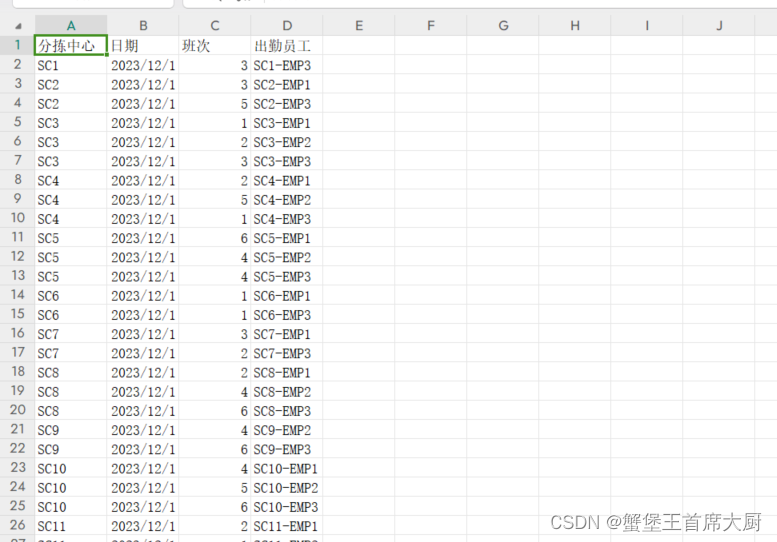Click shift value 4 in SC9-EMP2 row

(x=215, y=430)
